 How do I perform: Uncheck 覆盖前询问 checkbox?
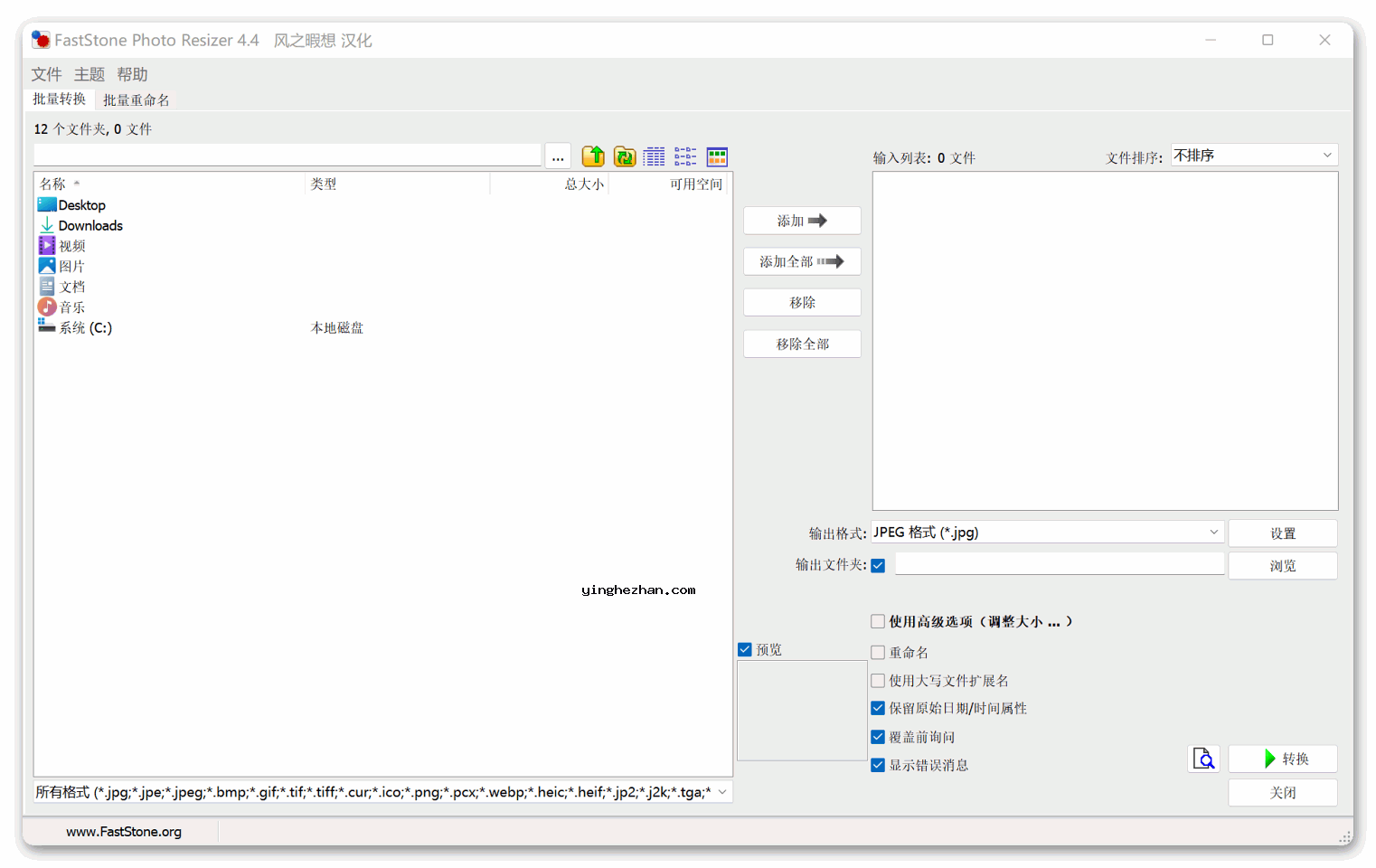pos(878,737)
